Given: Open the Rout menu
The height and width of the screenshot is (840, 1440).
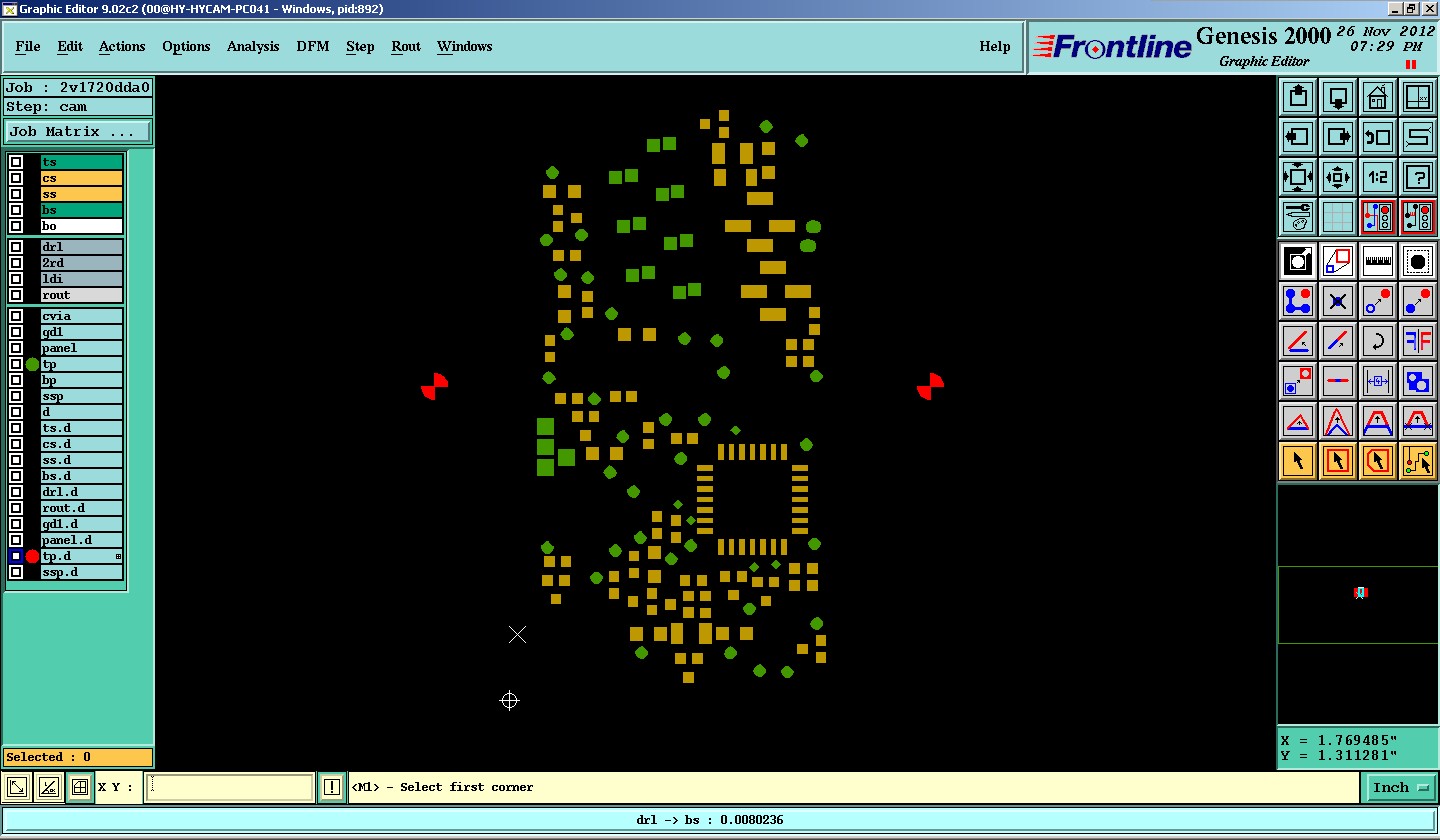Looking at the screenshot, I should pos(406,46).
